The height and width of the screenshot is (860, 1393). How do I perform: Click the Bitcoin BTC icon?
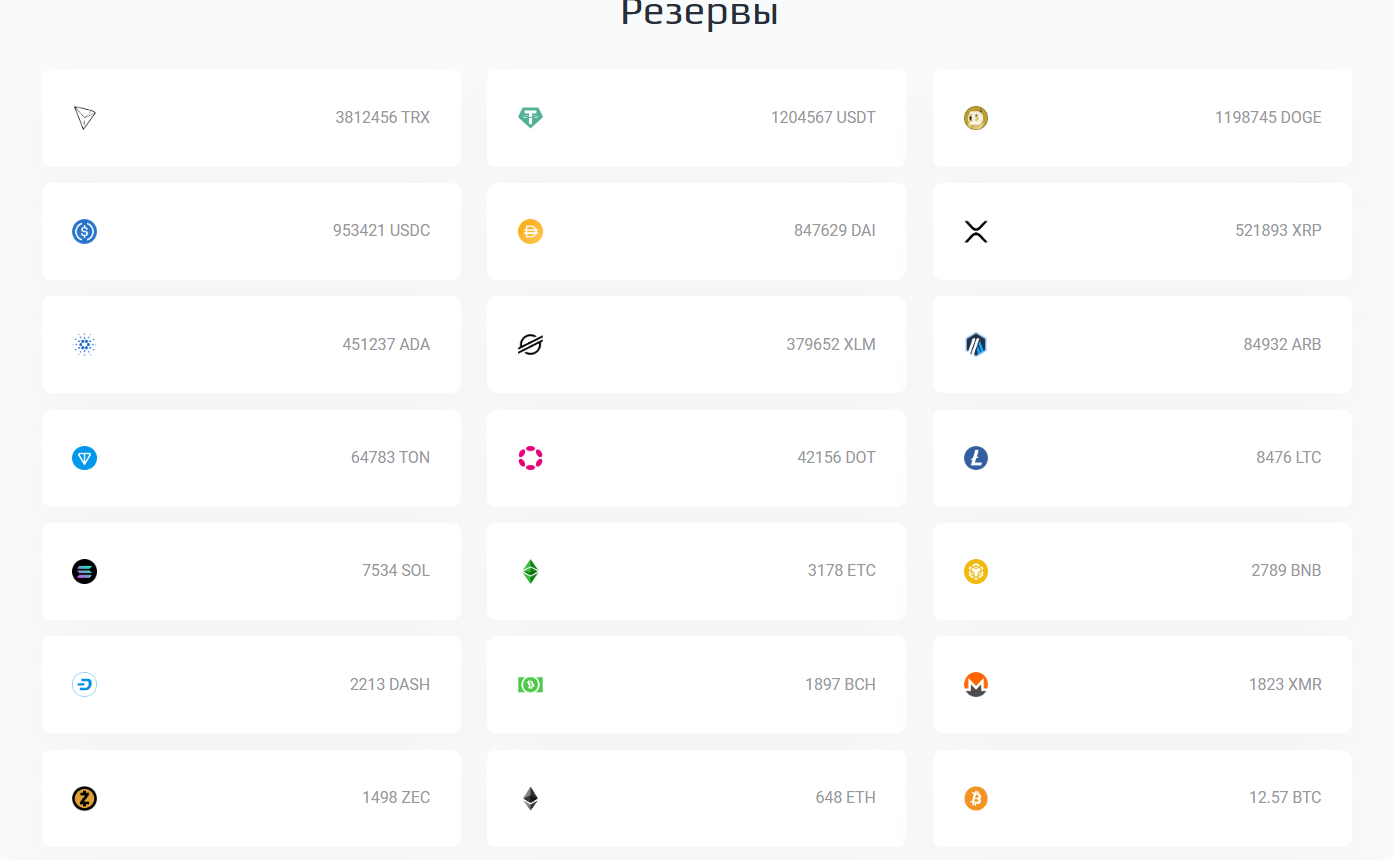[x=976, y=798]
